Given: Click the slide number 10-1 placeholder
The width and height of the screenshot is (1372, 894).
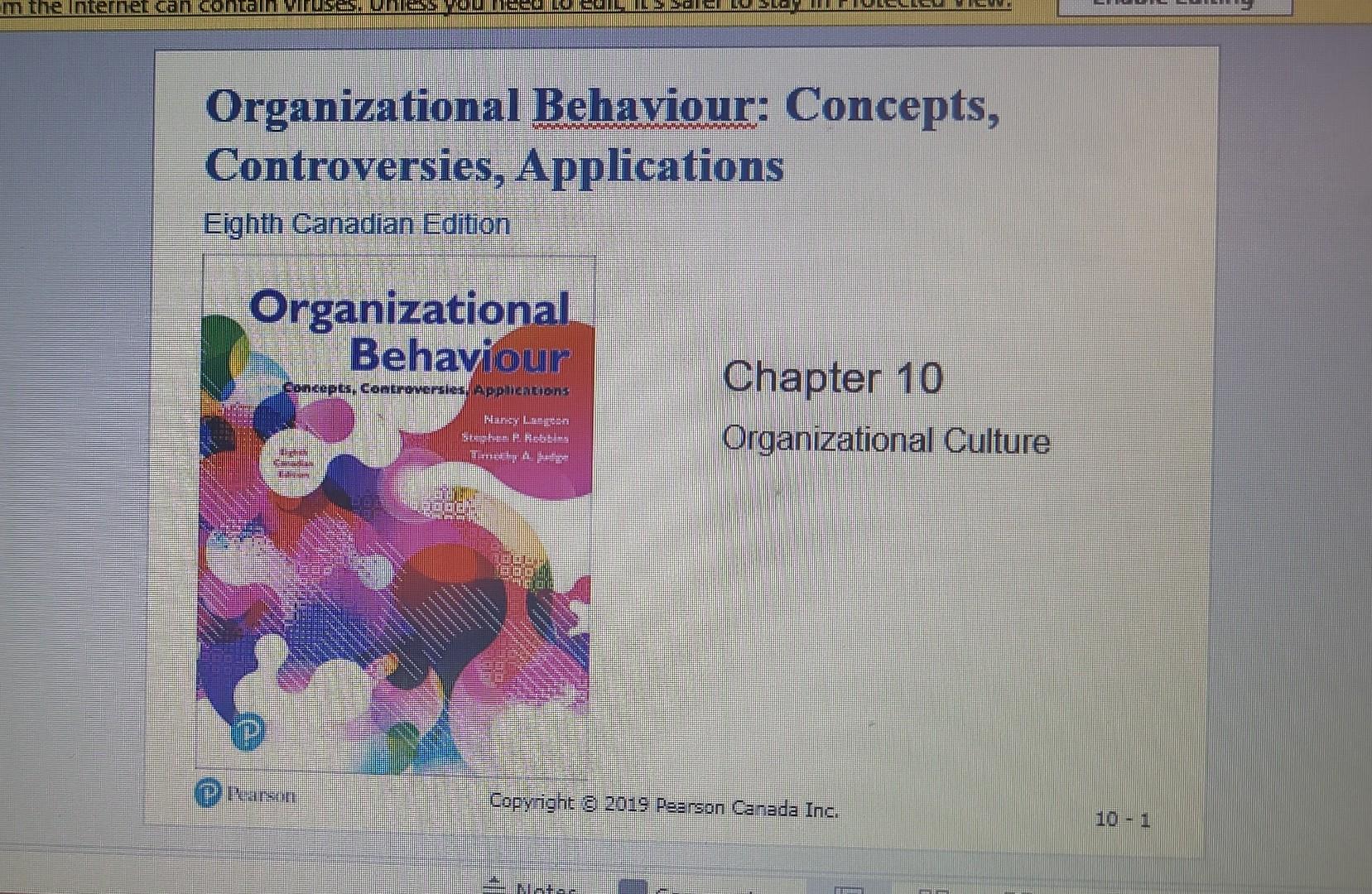Looking at the screenshot, I should tap(1123, 819).
